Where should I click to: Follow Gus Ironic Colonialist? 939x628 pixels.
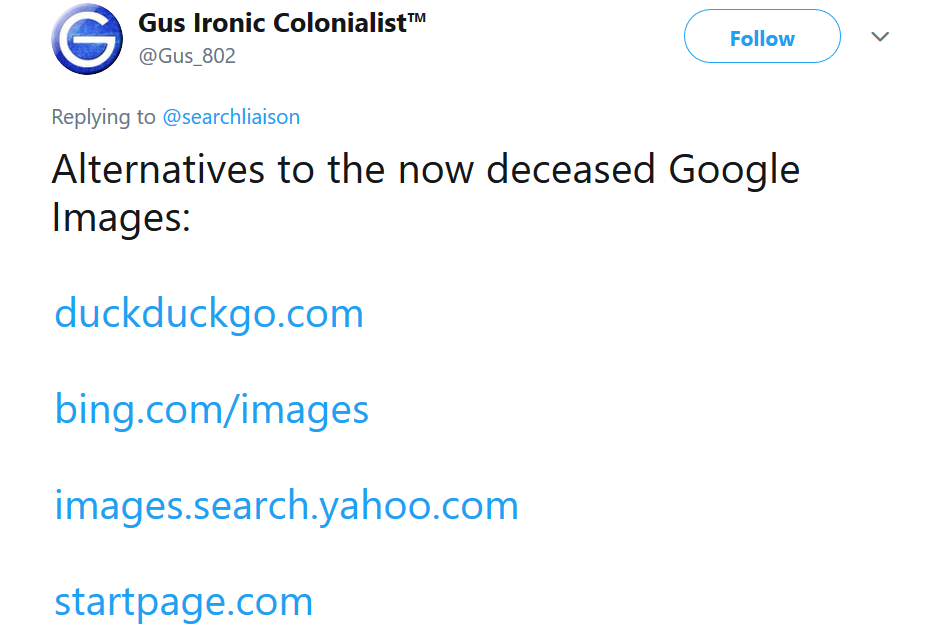[x=762, y=36]
